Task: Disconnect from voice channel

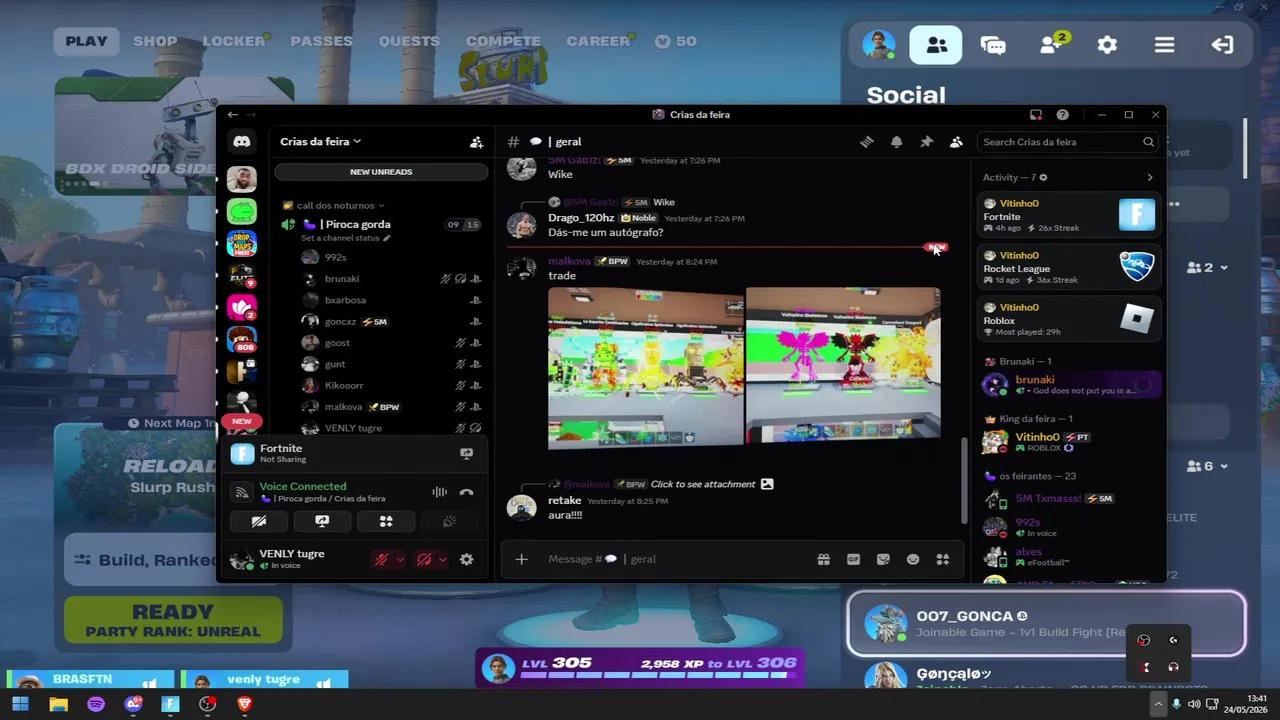Action: 466,492
